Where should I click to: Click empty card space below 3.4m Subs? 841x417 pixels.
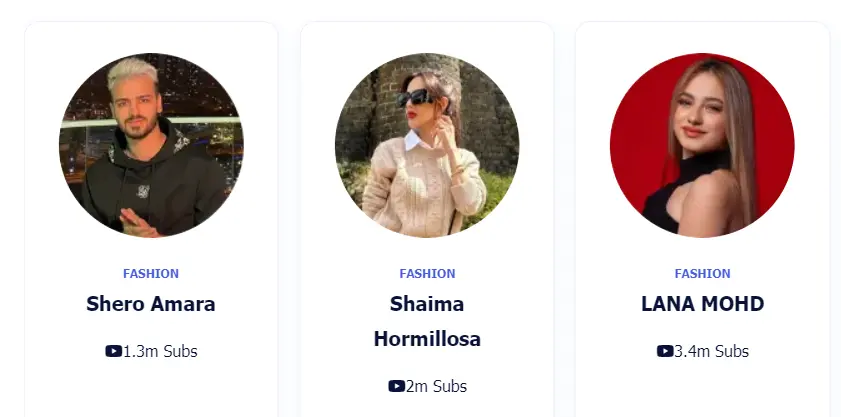[x=702, y=390]
